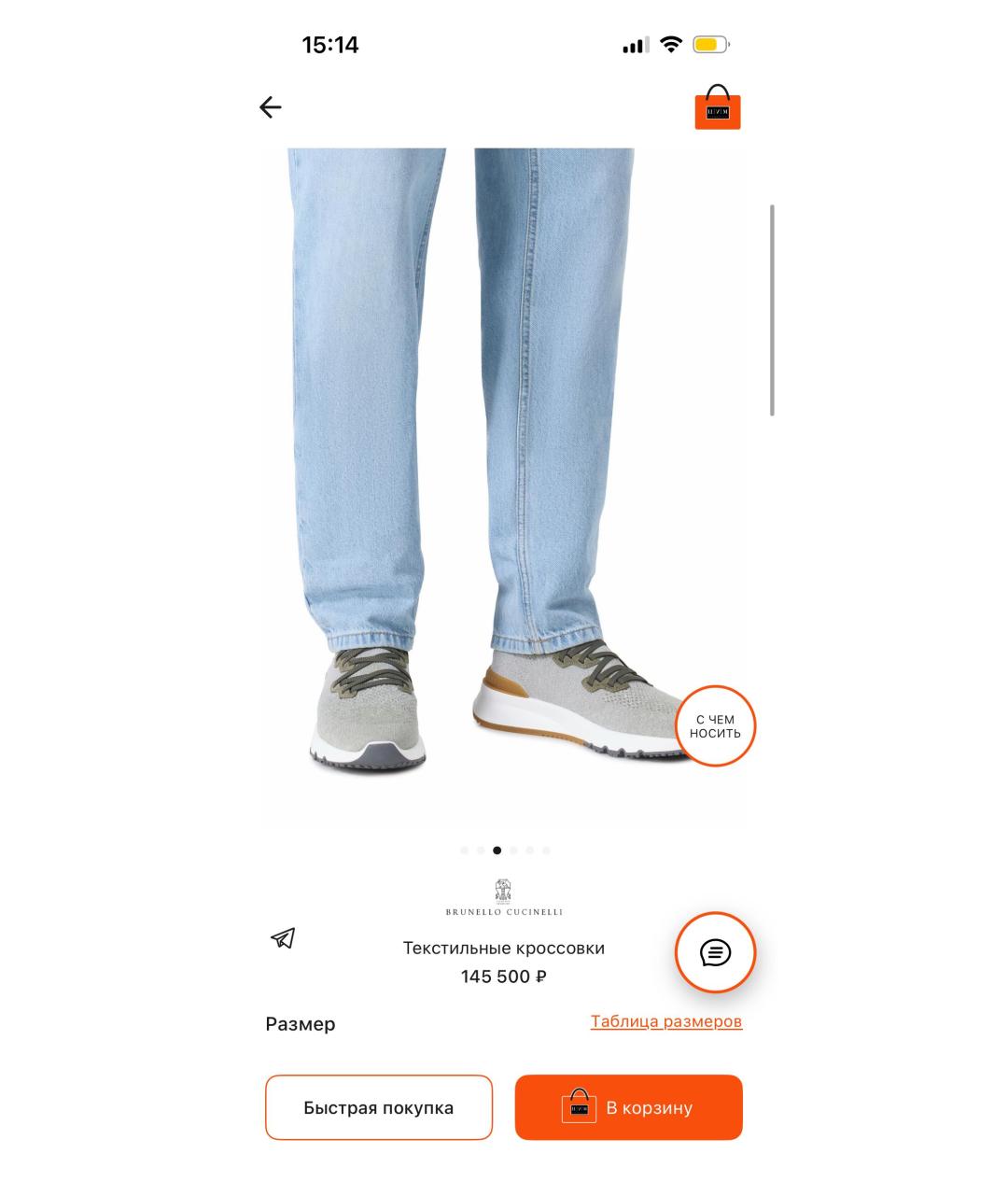Select the second image pagination dot
The image size is (1008, 1195).
(481, 851)
